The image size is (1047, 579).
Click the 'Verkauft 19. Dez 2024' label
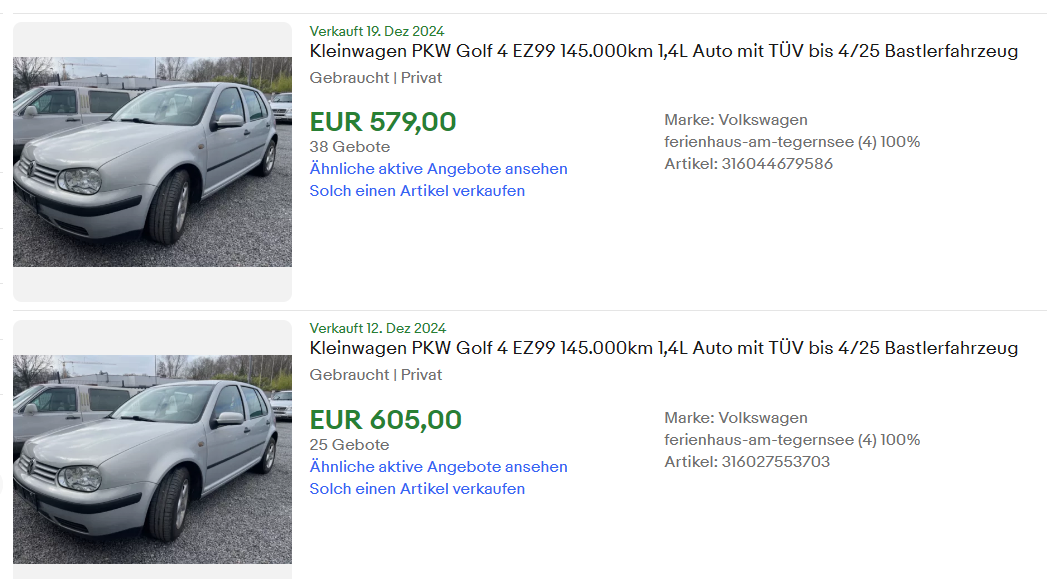click(x=377, y=31)
